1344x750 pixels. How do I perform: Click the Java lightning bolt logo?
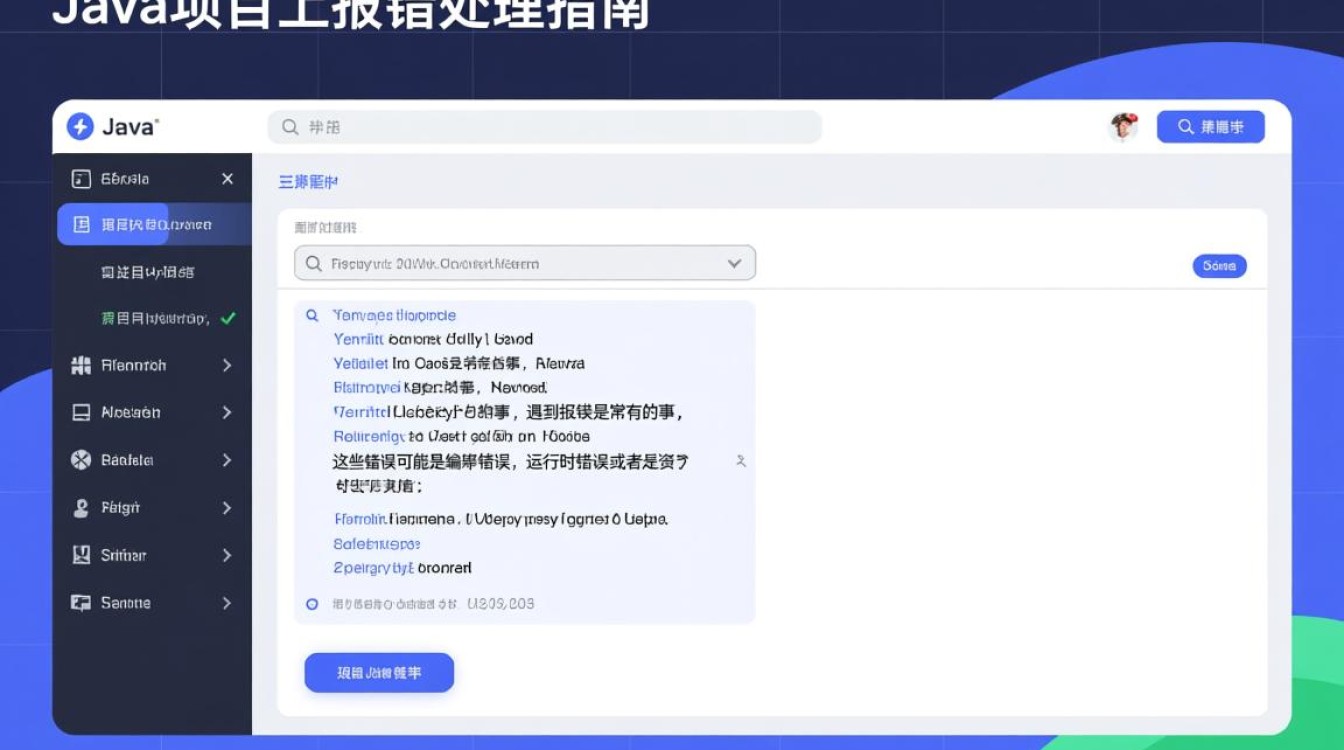80,127
